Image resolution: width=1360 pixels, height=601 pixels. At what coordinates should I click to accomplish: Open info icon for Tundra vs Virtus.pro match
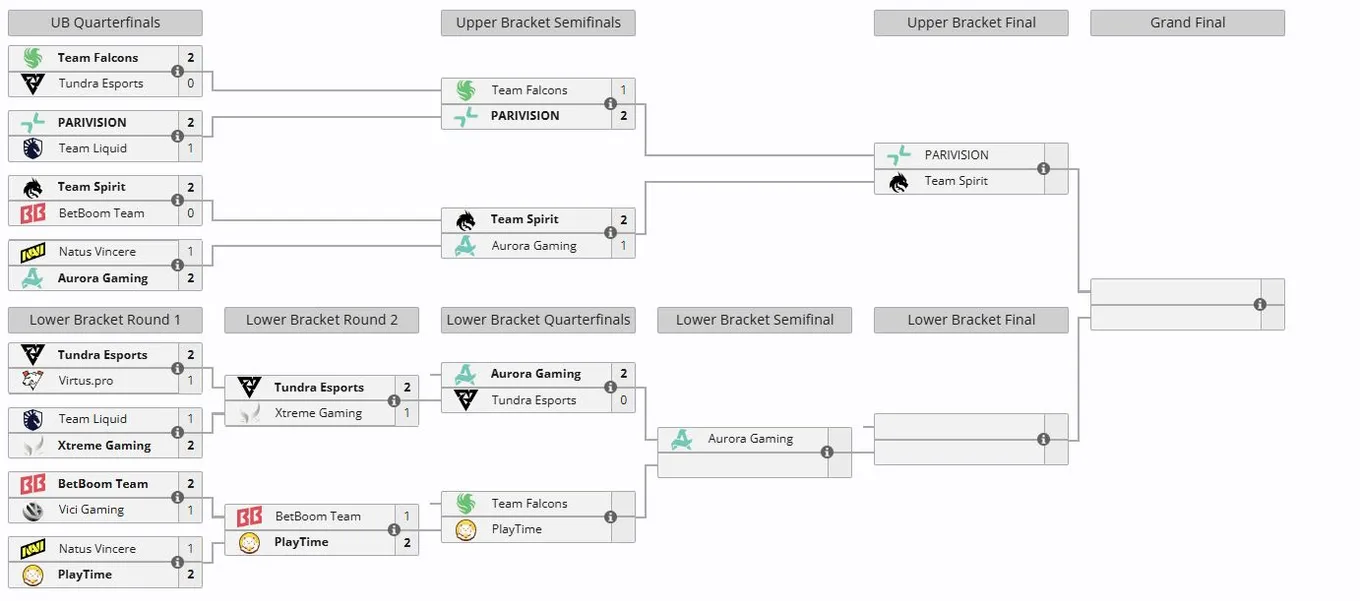pyautogui.click(x=177, y=368)
